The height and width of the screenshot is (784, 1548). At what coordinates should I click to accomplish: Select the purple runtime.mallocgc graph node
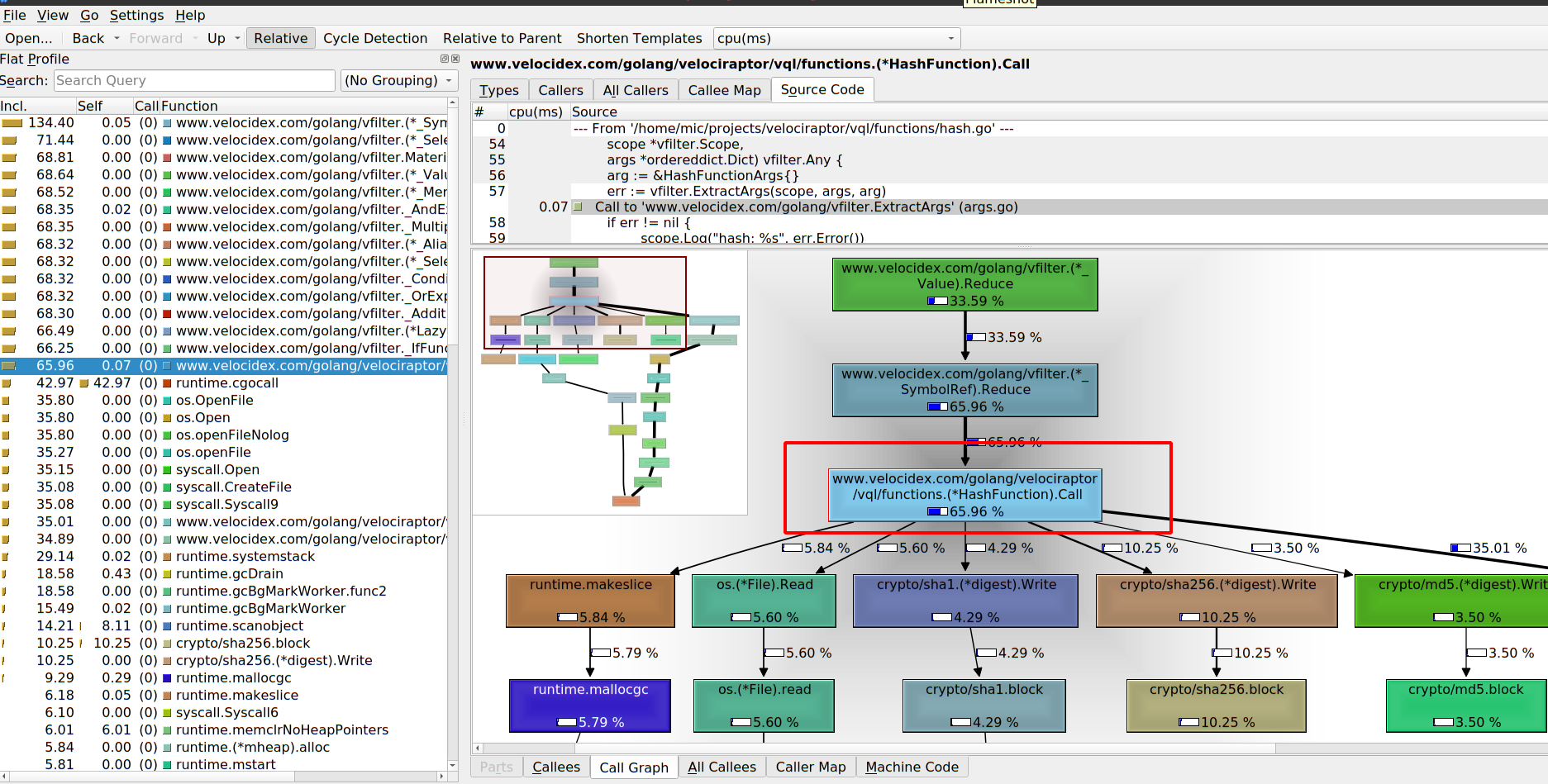tap(590, 705)
